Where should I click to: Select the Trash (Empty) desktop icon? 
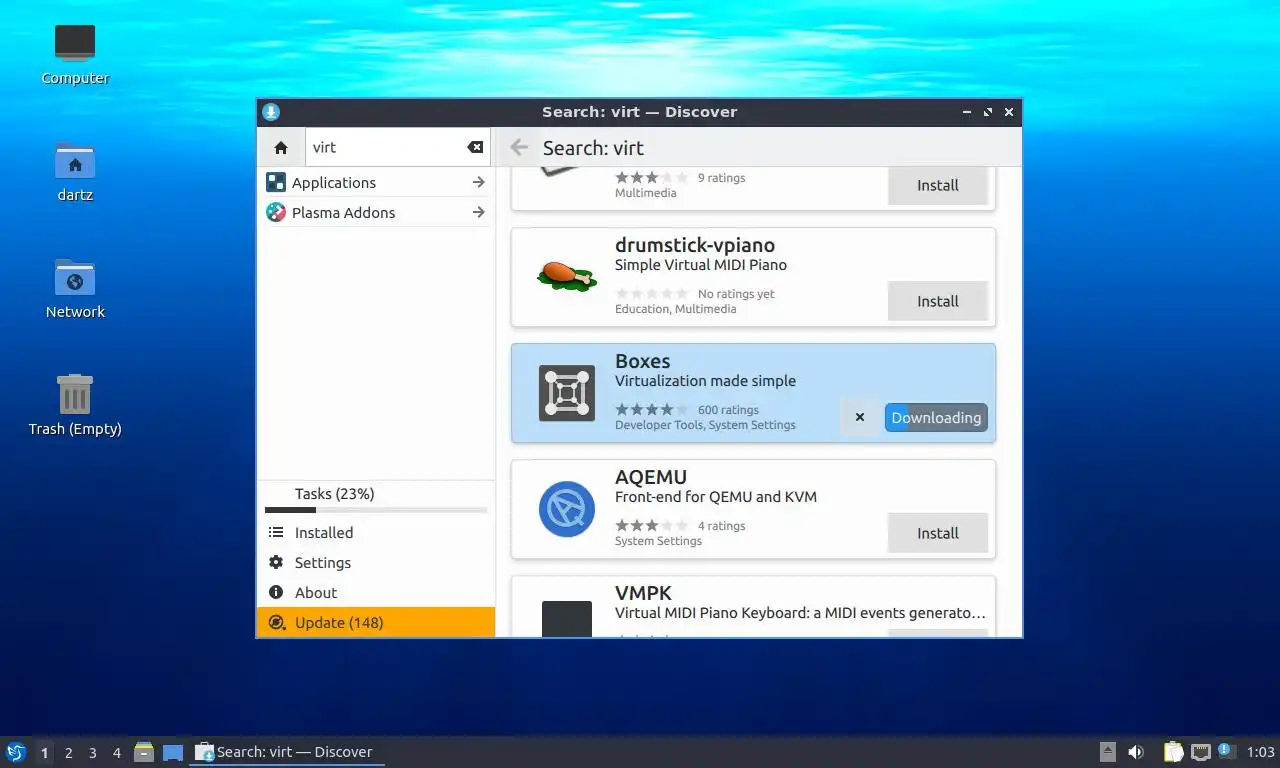tap(75, 394)
